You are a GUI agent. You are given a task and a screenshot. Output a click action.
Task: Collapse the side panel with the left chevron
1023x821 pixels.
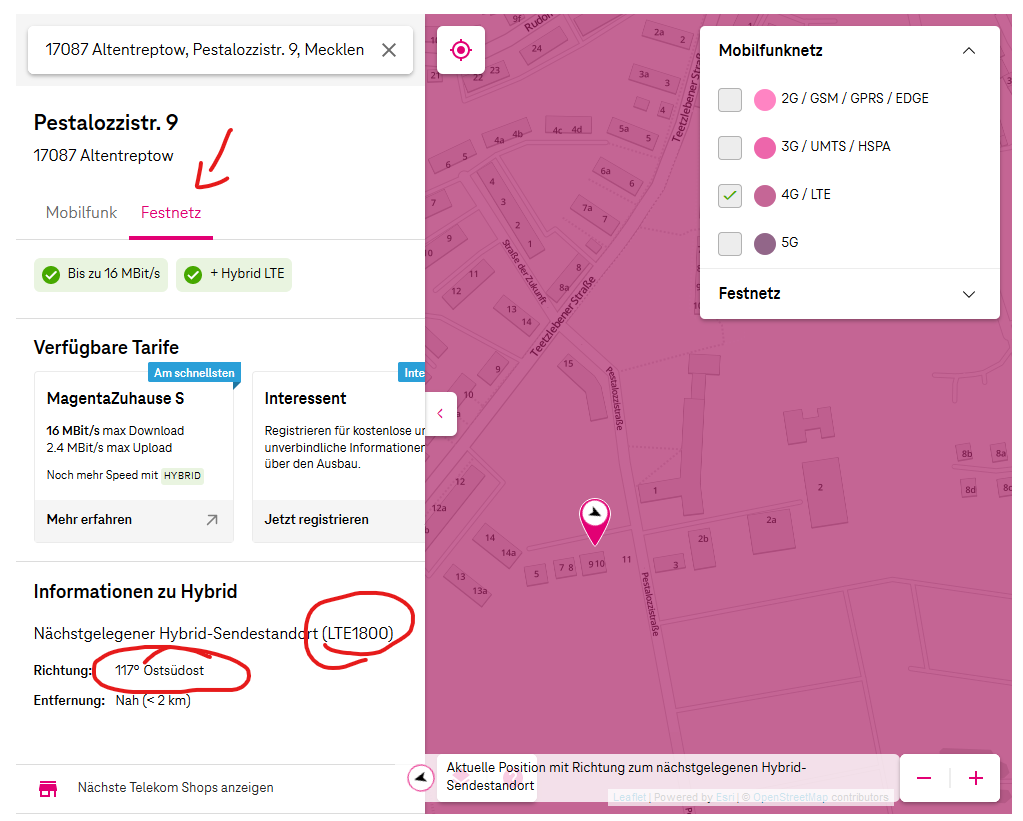coord(441,414)
